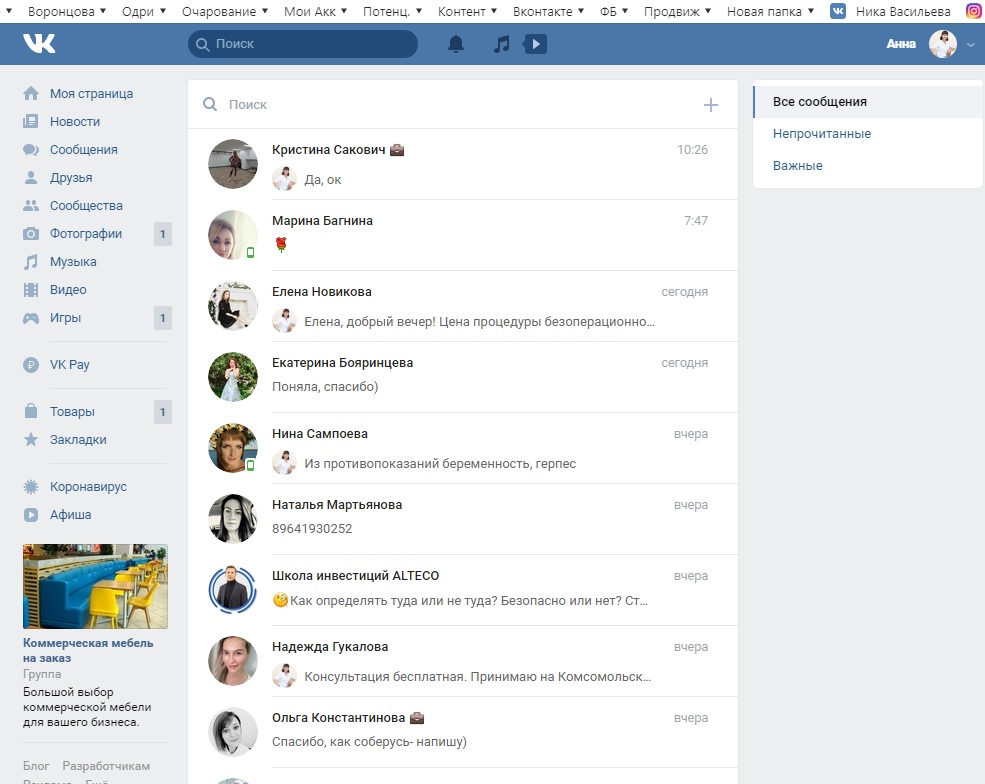
Task: Click Блог footer link
Action: [36, 766]
